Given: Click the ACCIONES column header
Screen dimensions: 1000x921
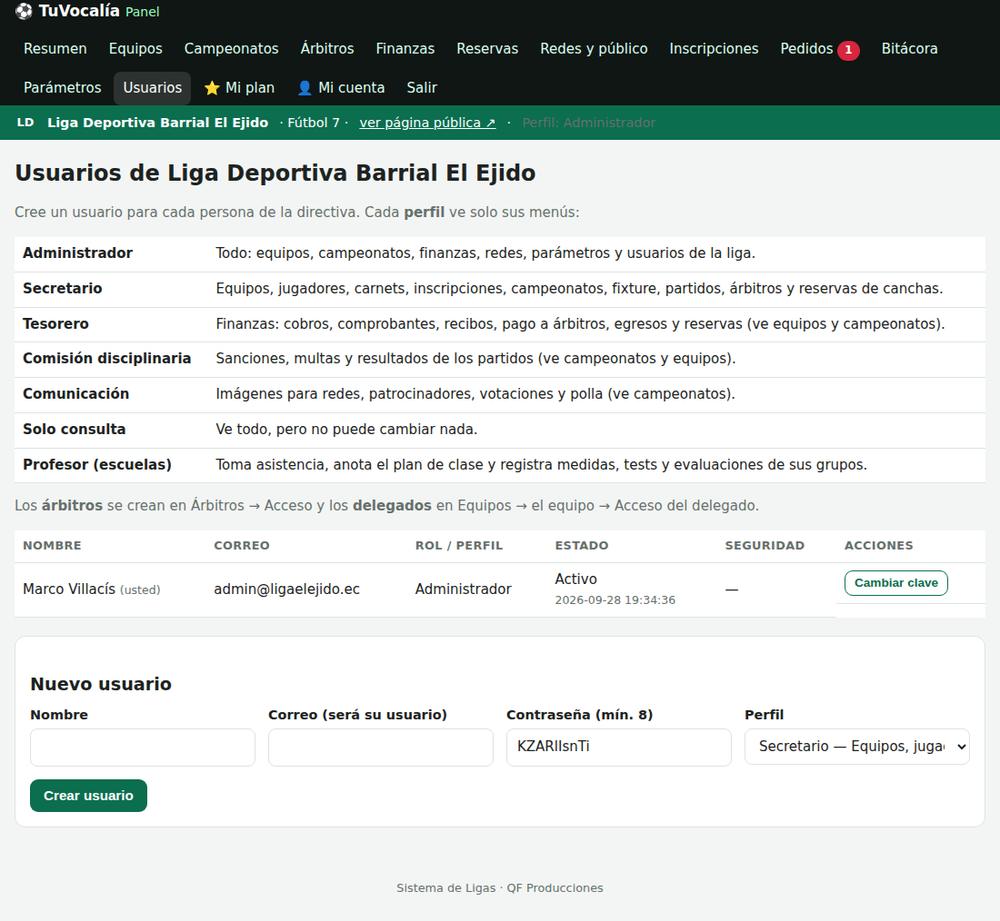Looking at the screenshot, I should click(x=879, y=545).
